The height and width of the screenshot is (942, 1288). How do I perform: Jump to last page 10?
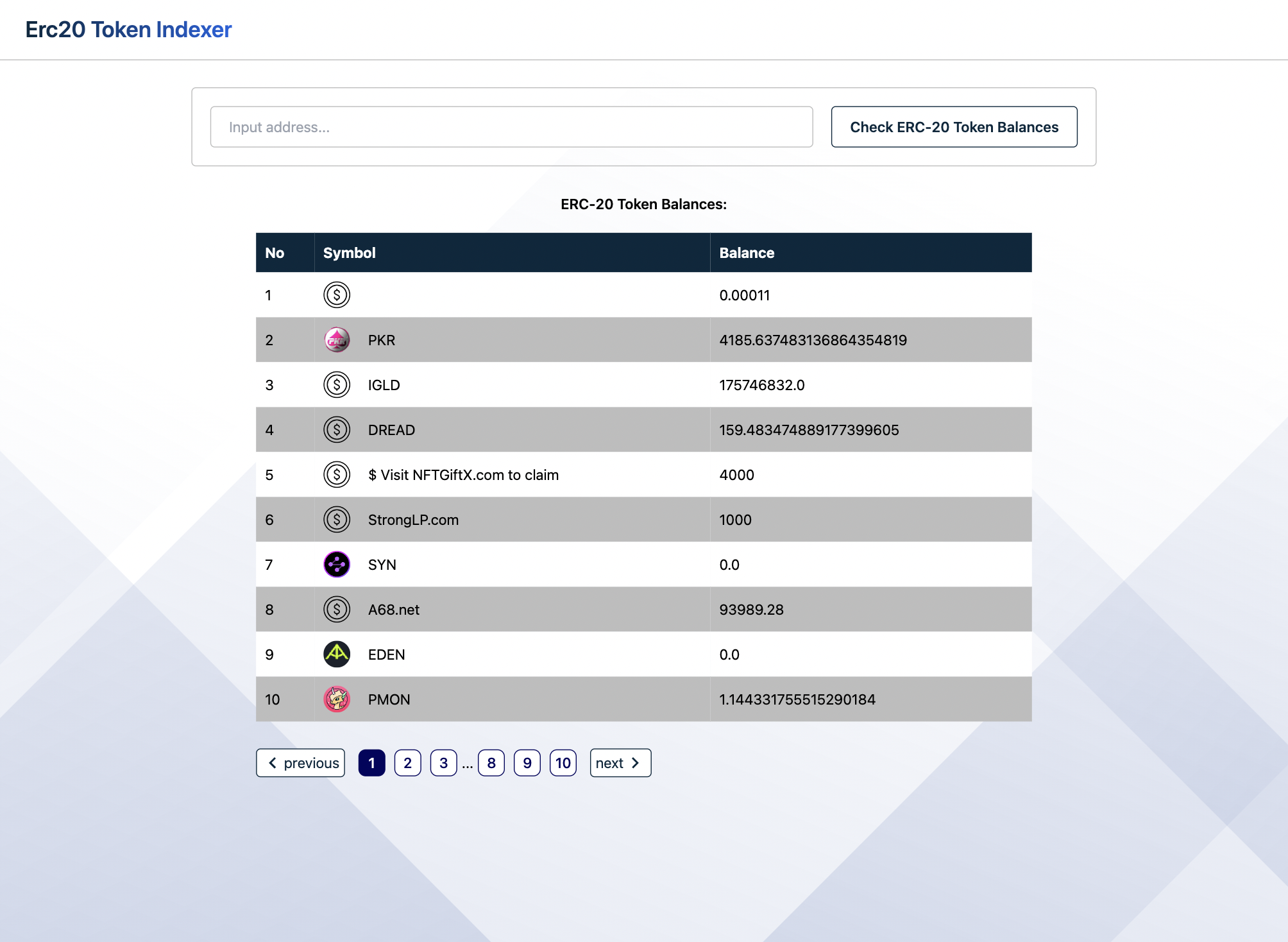coord(563,763)
